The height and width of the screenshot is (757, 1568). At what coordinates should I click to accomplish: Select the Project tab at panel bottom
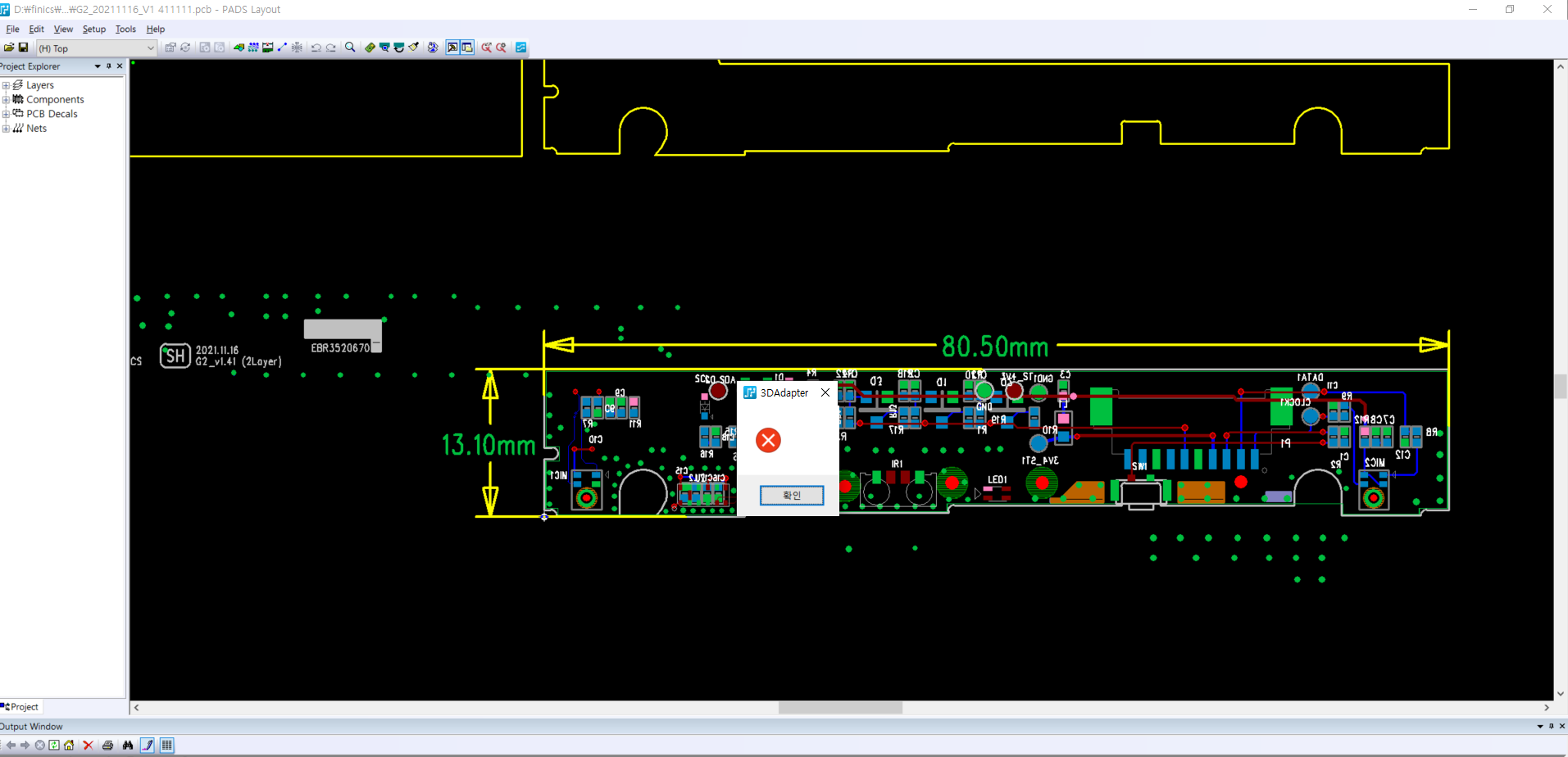tap(21, 707)
